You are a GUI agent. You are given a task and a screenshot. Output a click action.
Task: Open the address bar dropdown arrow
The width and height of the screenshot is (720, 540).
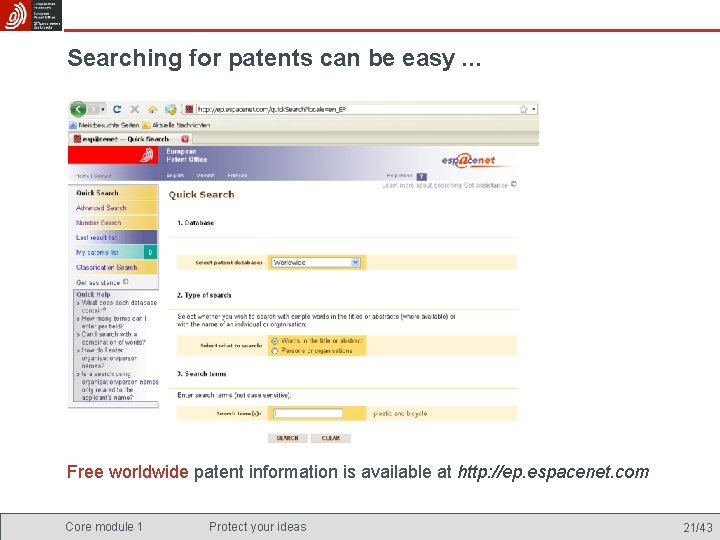click(x=534, y=109)
